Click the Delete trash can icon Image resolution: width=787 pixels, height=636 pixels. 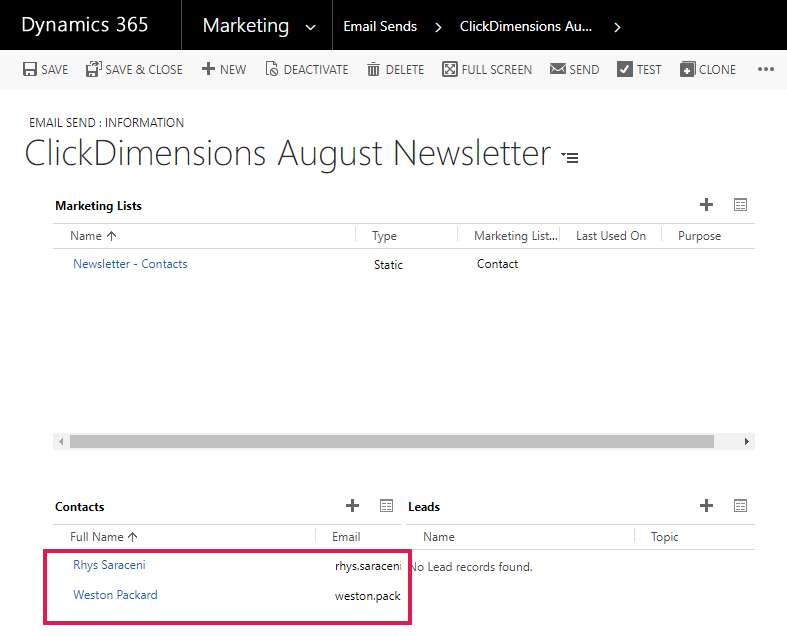[373, 69]
